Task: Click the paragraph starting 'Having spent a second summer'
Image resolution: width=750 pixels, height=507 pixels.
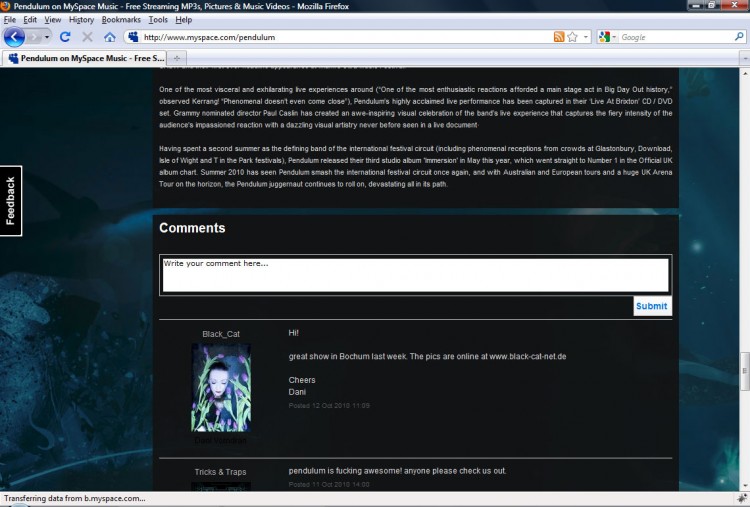Action: (x=416, y=166)
